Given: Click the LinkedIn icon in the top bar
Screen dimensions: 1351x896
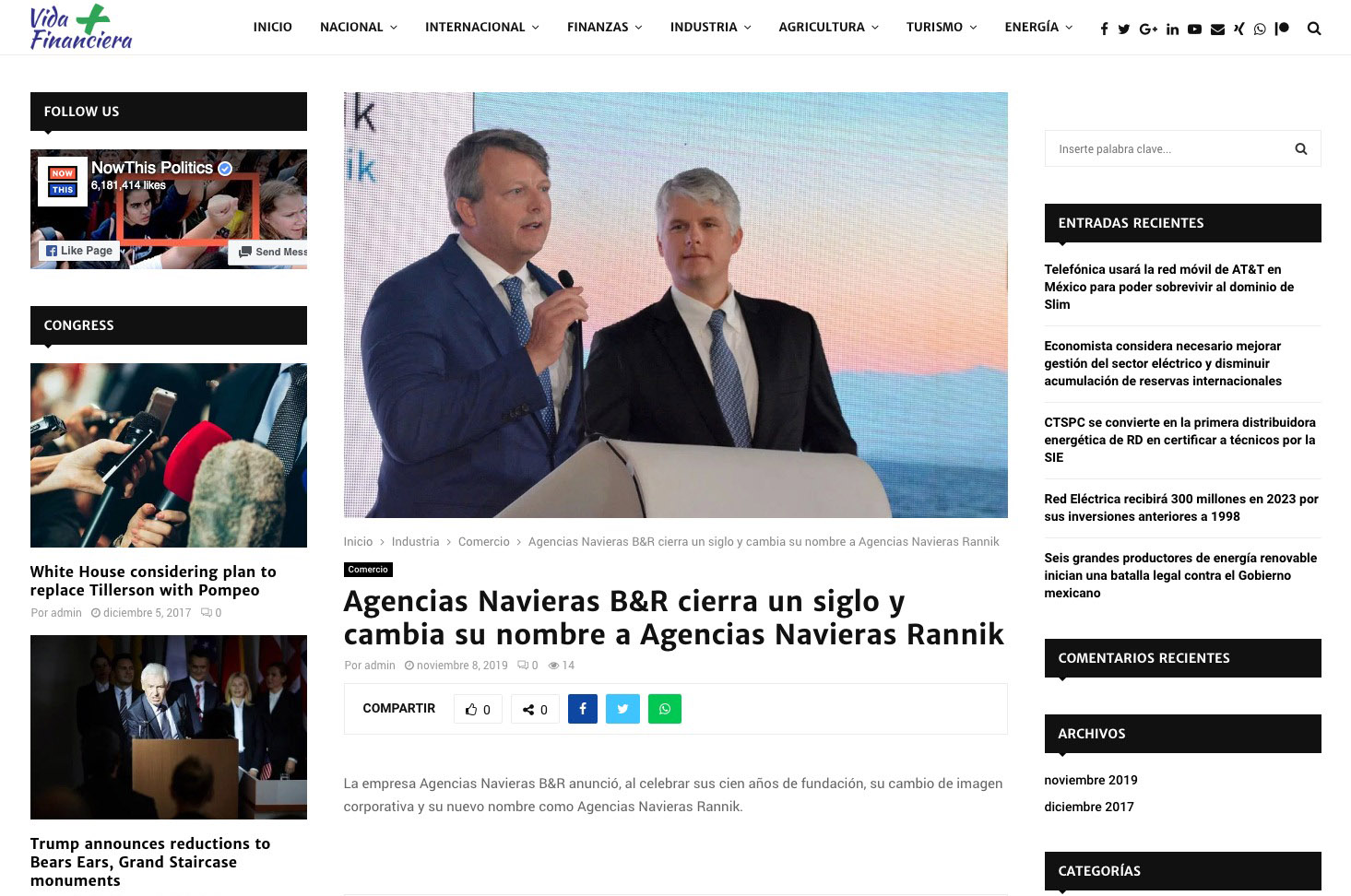Looking at the screenshot, I should (x=1172, y=29).
